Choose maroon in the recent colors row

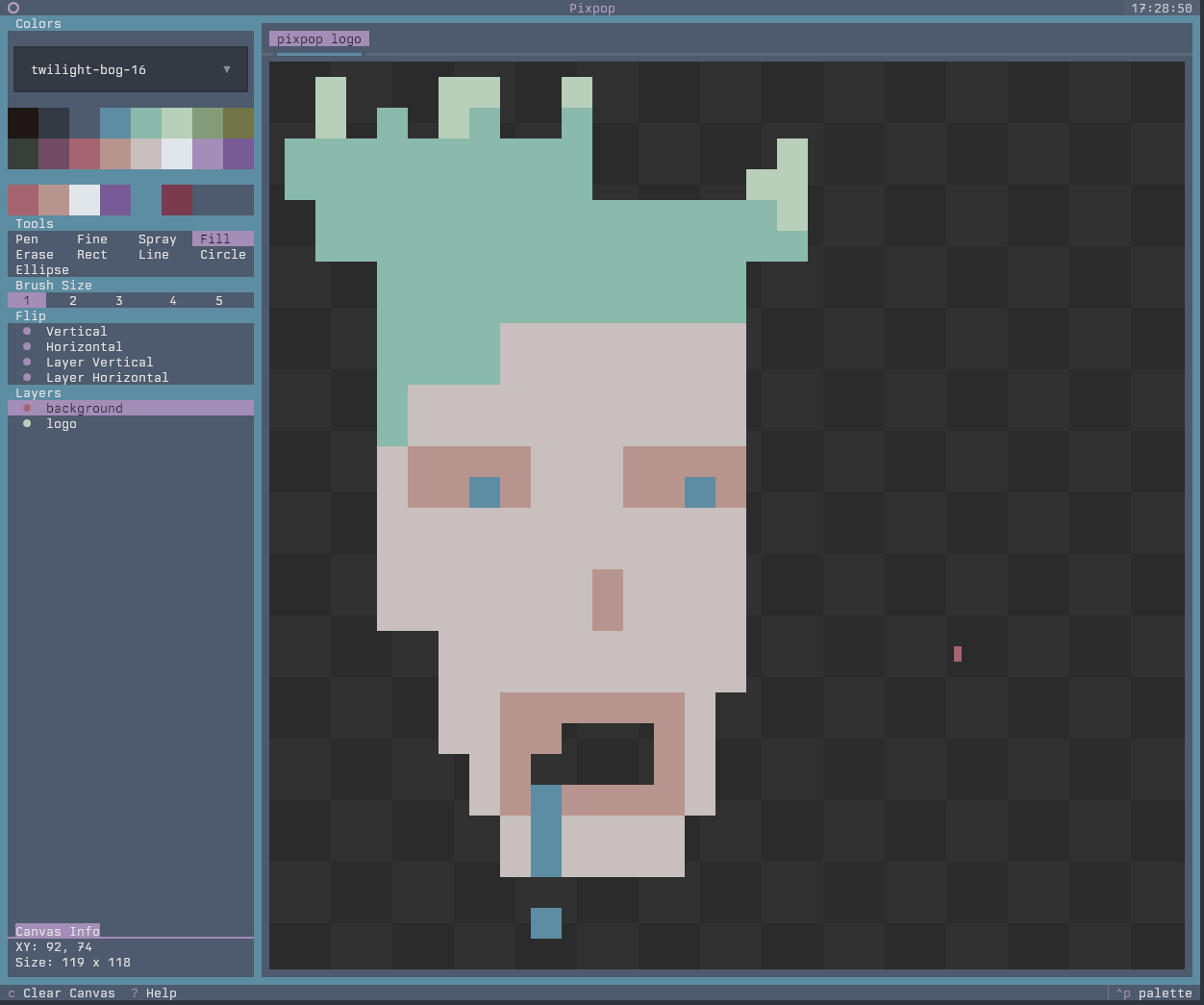tap(177, 200)
